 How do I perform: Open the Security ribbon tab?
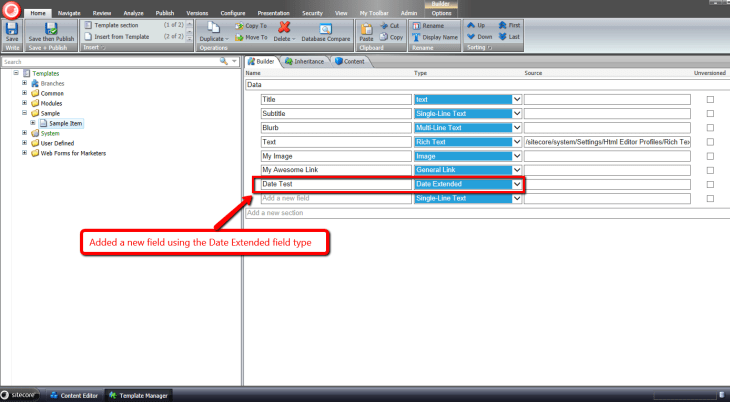[312, 13]
